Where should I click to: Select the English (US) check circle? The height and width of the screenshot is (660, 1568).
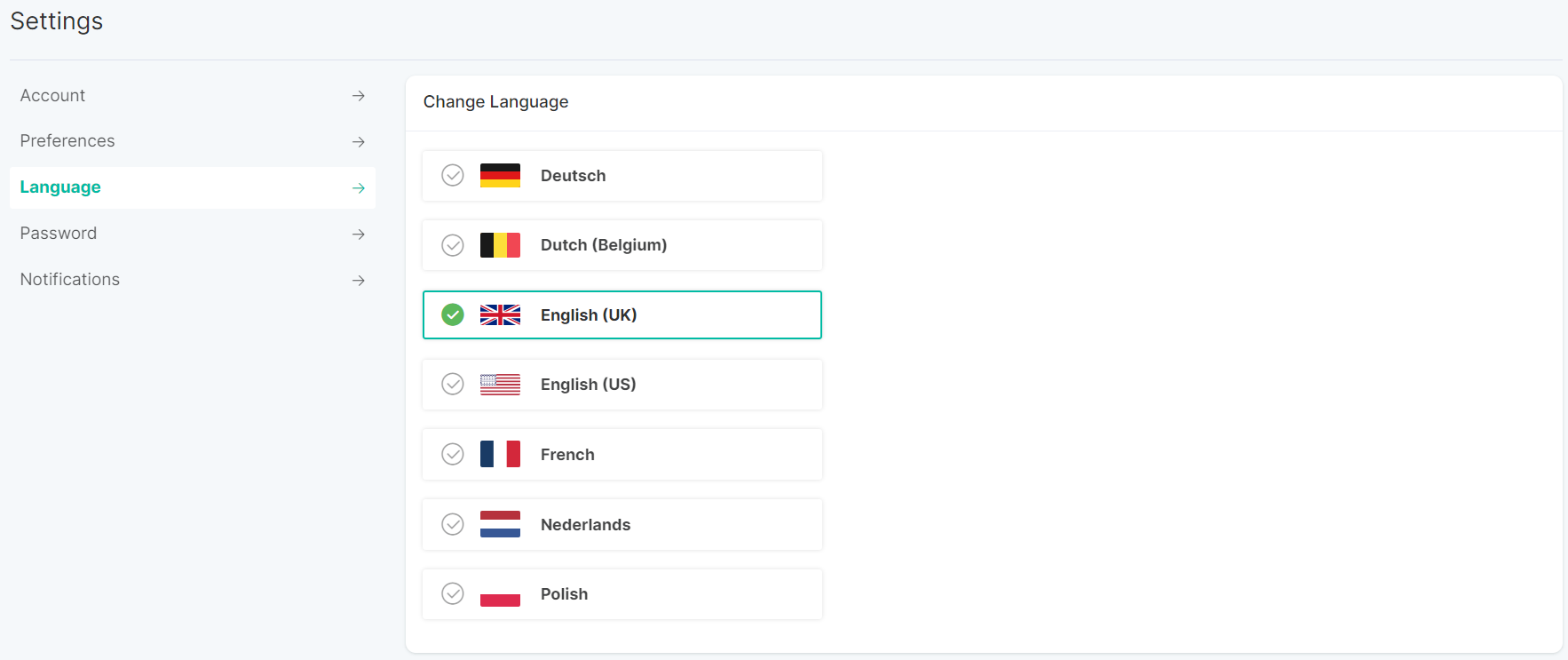point(453,384)
